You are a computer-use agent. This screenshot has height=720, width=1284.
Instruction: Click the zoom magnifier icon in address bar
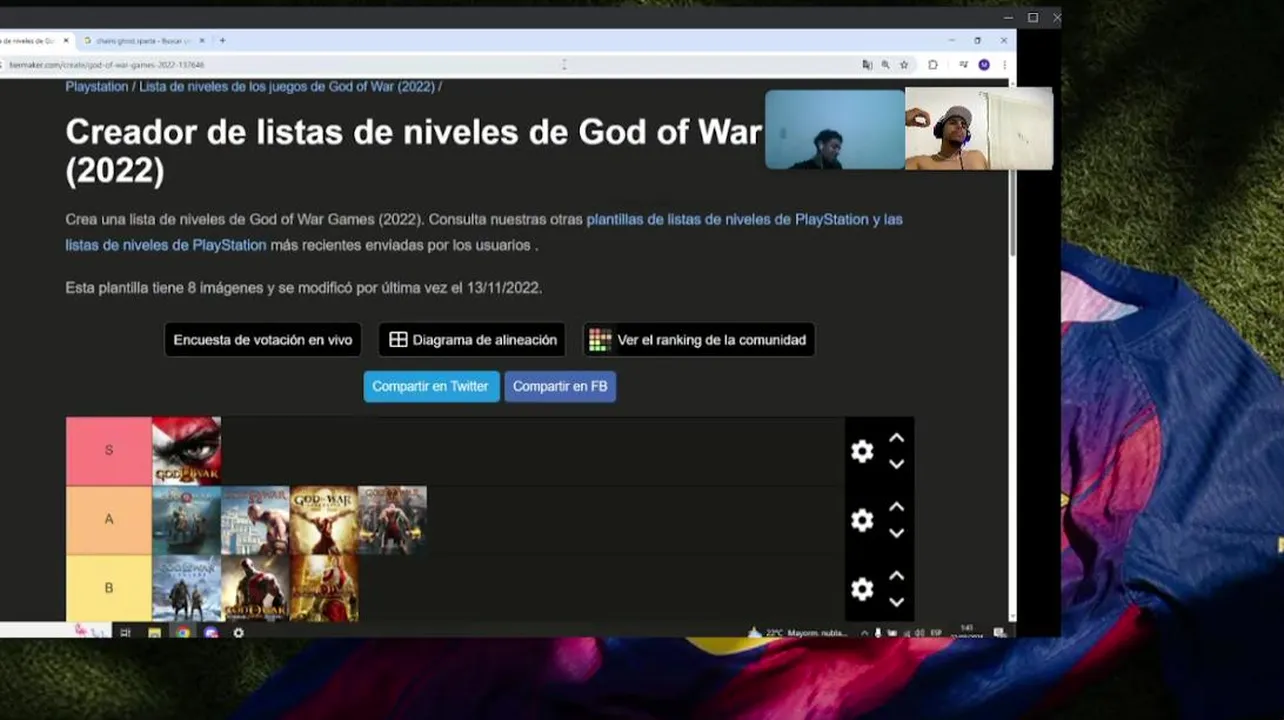(x=885, y=64)
